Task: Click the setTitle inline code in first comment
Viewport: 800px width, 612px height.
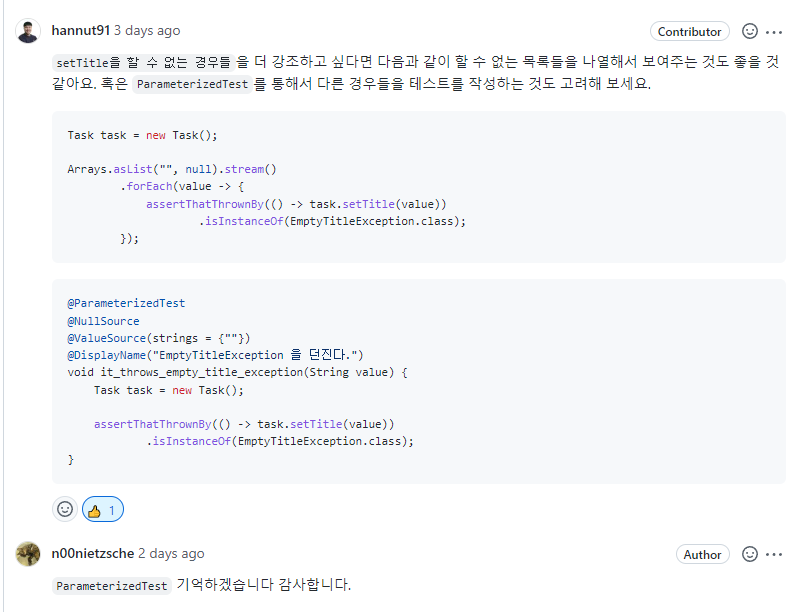Action: pos(82,62)
